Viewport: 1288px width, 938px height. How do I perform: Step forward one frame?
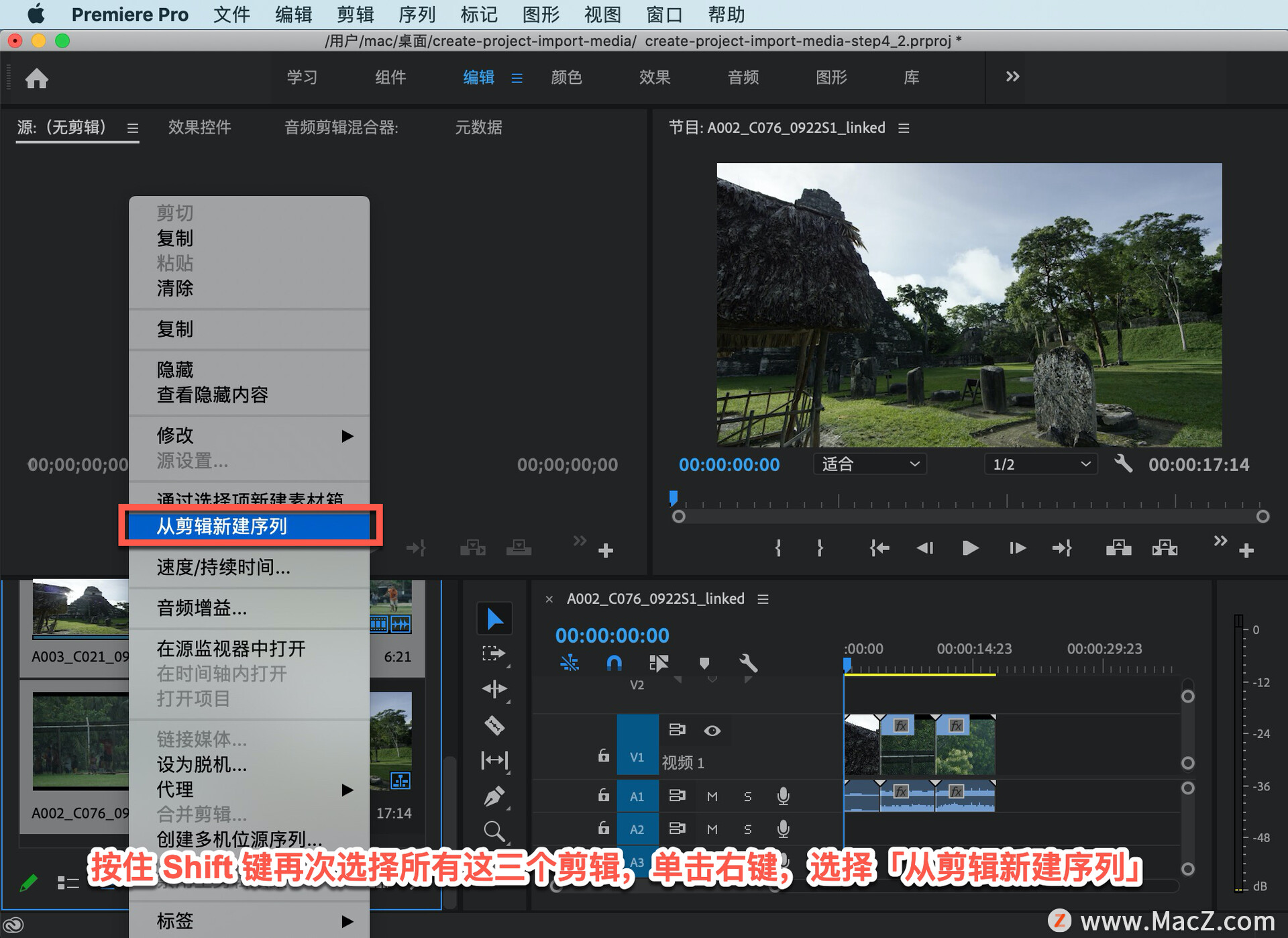1017,548
